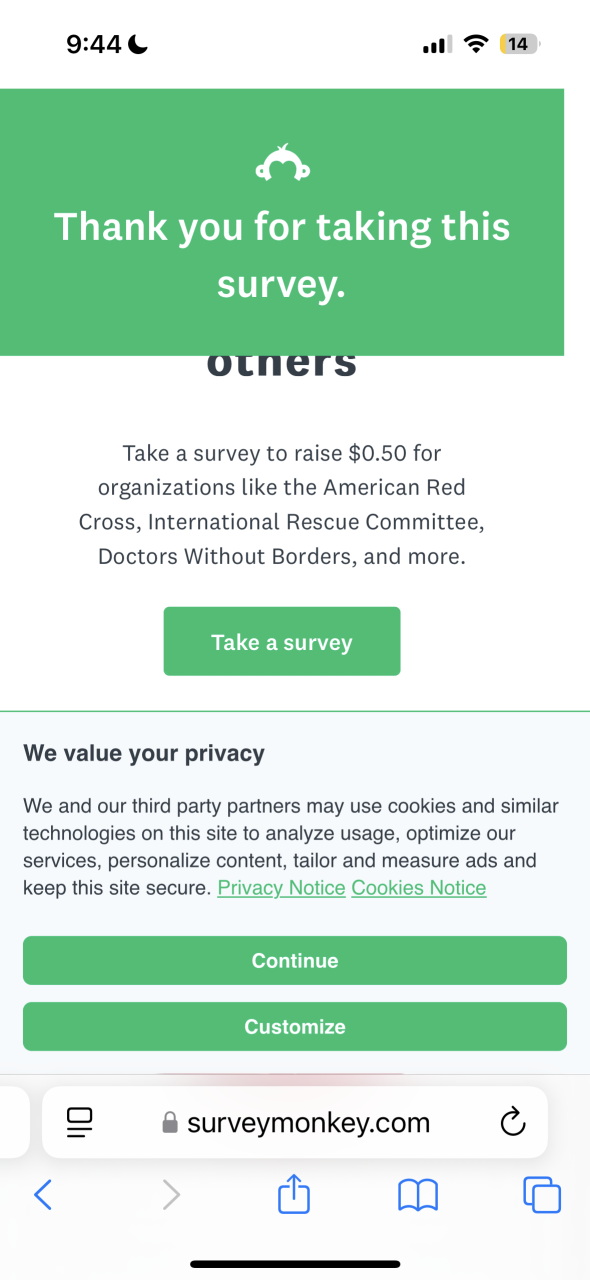Go back using the Safari back arrow

pyautogui.click(x=42, y=1194)
